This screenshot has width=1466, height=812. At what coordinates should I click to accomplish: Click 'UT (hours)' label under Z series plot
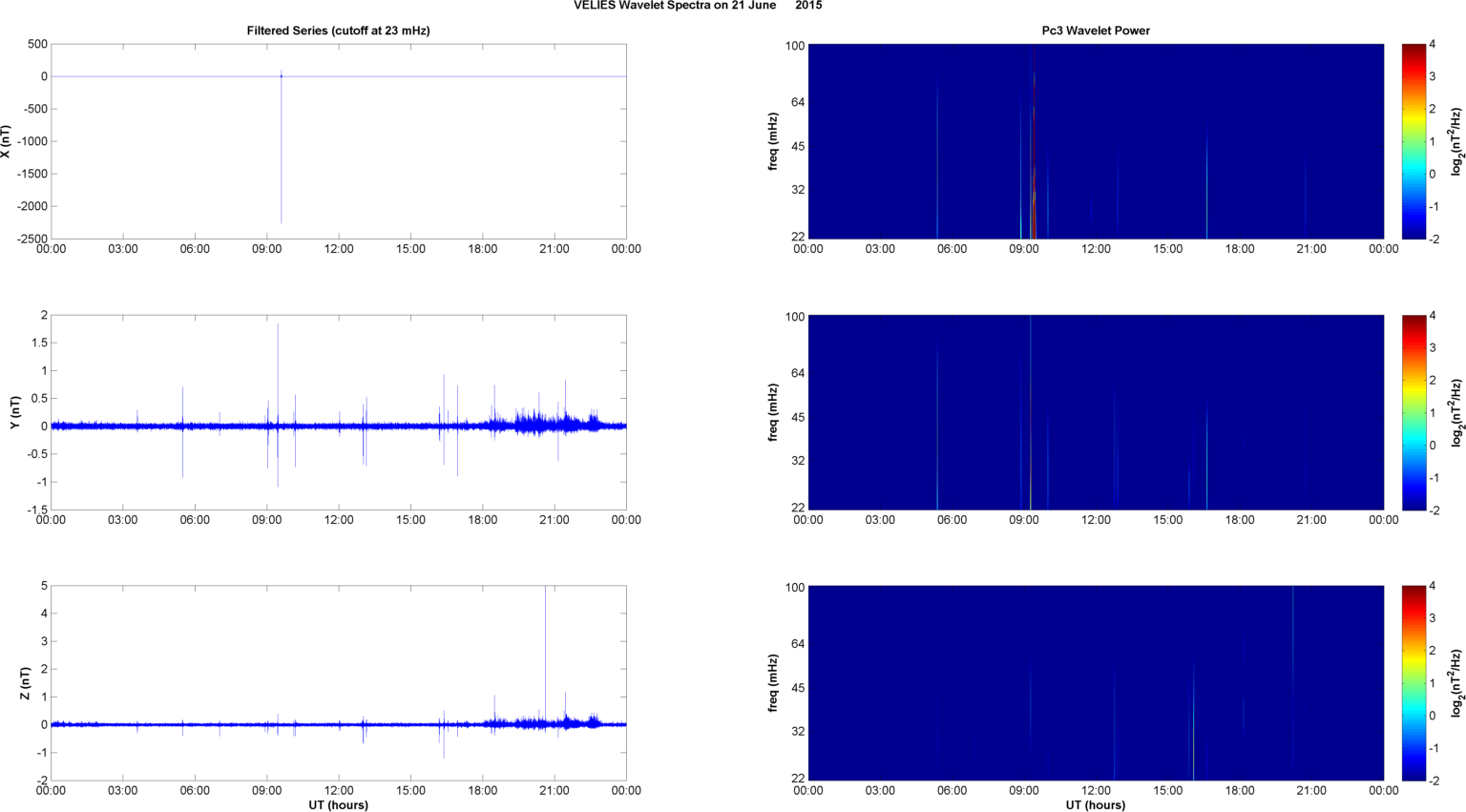(x=339, y=805)
